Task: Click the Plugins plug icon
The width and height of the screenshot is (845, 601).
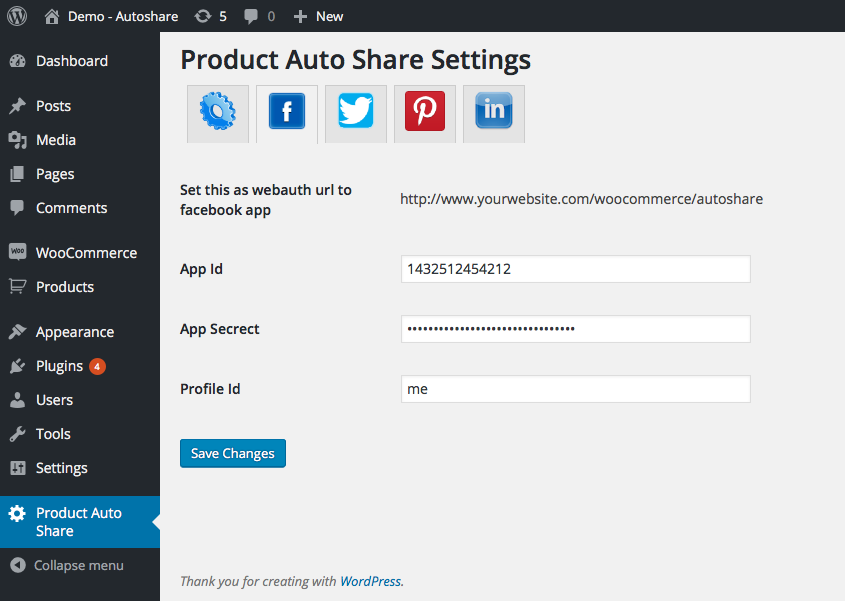Action: 17,366
